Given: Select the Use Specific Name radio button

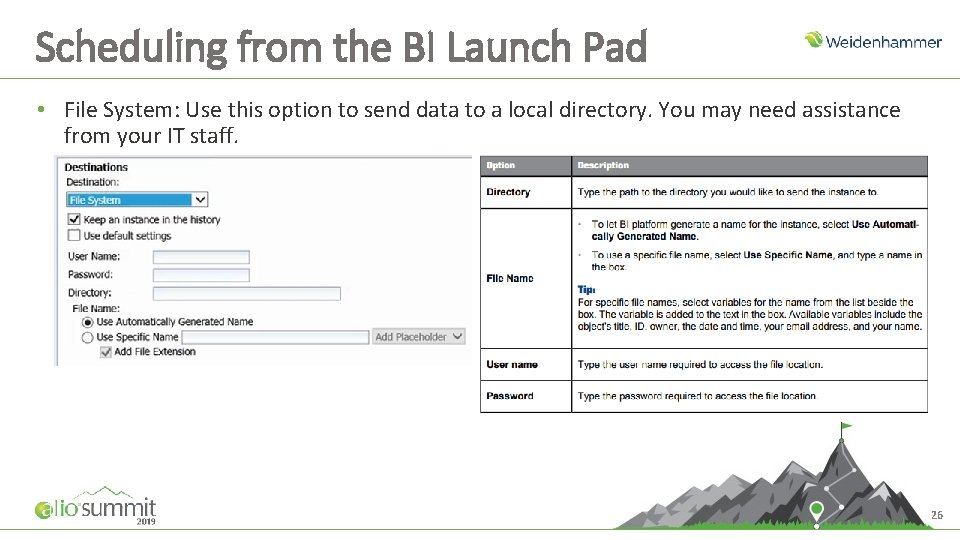Looking at the screenshot, I should tap(88, 337).
